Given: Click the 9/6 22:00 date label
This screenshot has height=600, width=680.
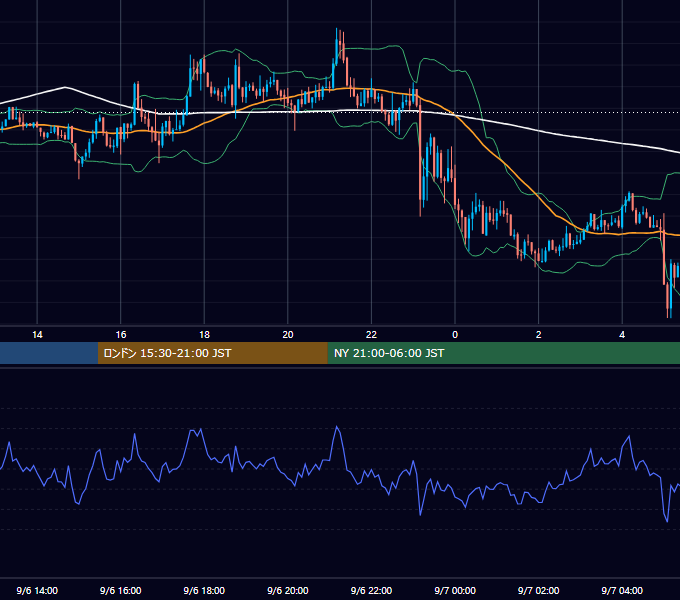Looking at the screenshot, I should point(371,590).
